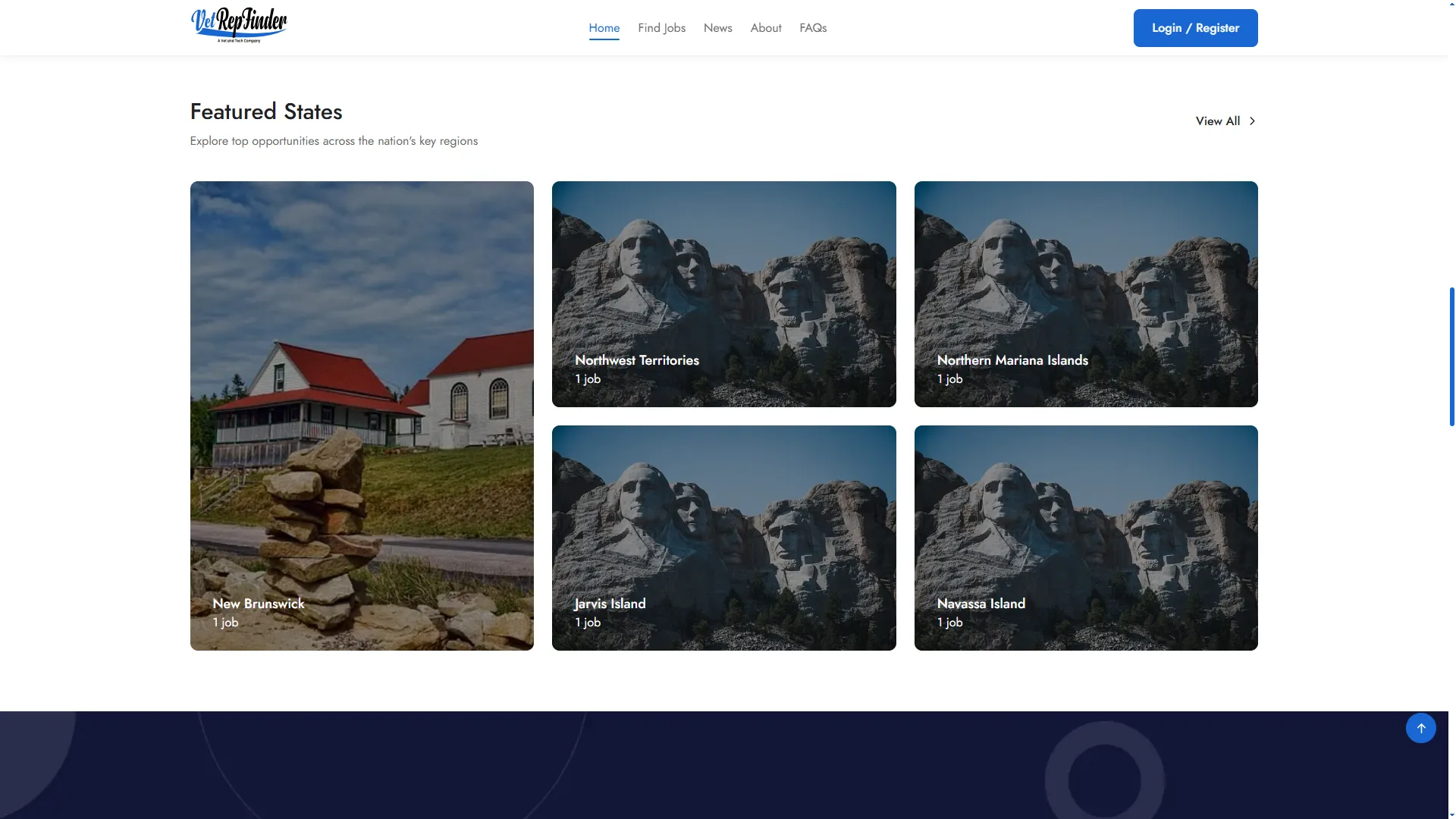Click the VetRepFinder logo
The height and width of the screenshot is (819, 1456).
point(239,25)
